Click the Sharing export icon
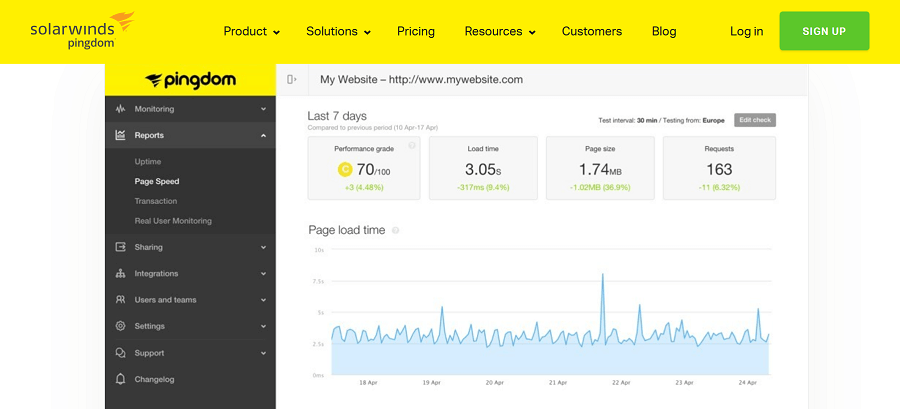The height and width of the screenshot is (409, 900). pyautogui.click(x=121, y=247)
